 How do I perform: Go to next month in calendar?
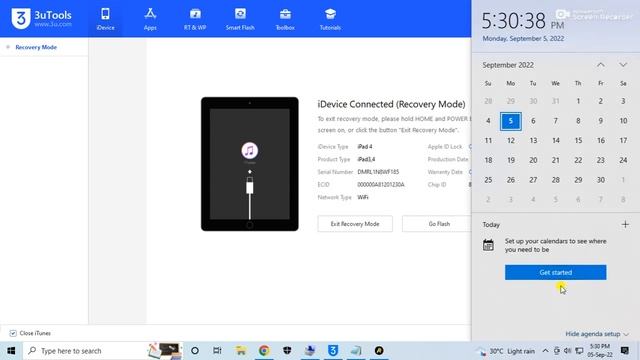coord(622,65)
